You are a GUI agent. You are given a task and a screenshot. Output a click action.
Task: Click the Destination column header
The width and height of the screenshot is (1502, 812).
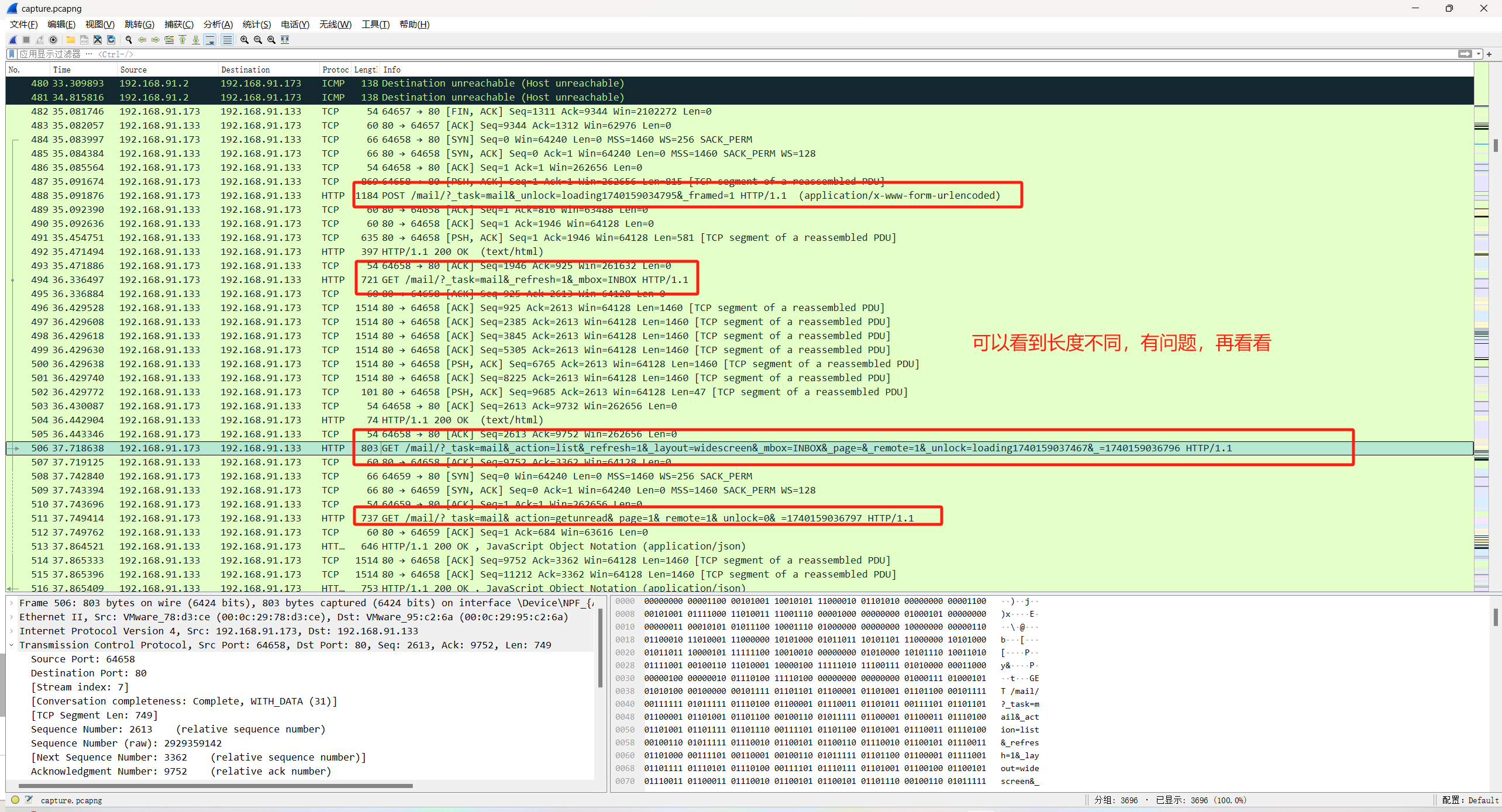246,70
